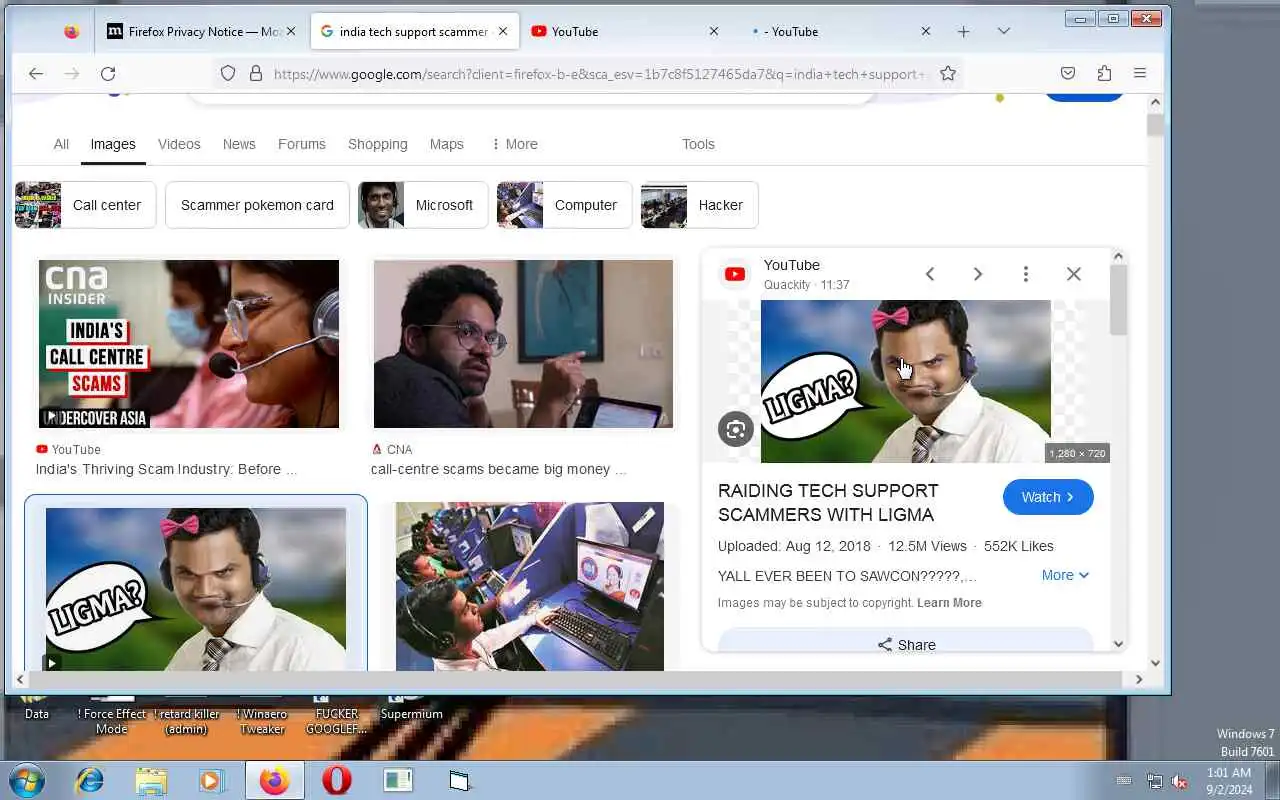Select the Videos search filter

(x=179, y=144)
